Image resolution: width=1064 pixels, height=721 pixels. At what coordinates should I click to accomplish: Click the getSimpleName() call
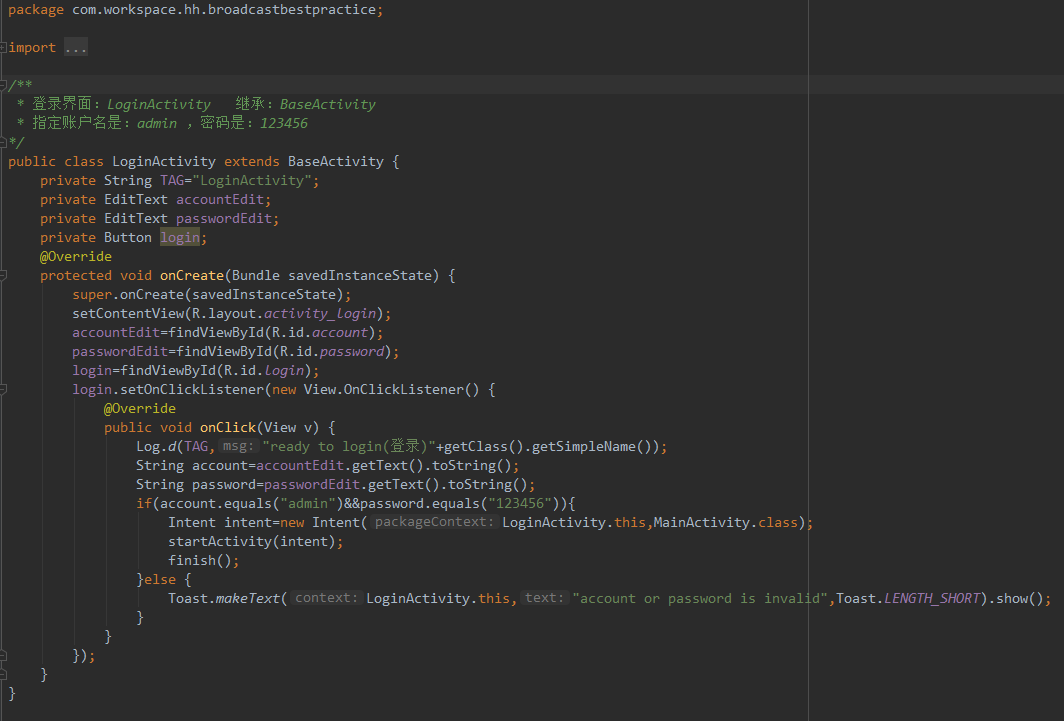[x=592, y=446]
